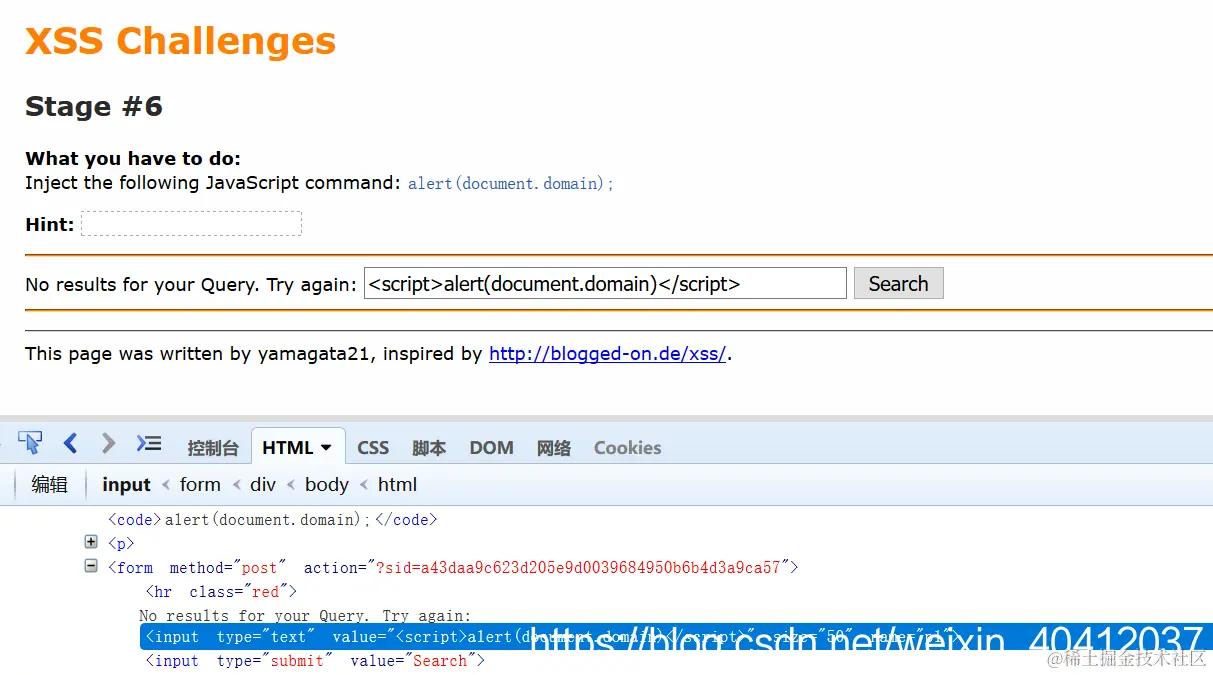Click the Stage #6 heading
Image resolution: width=1213 pixels, height=675 pixels.
[x=94, y=106]
